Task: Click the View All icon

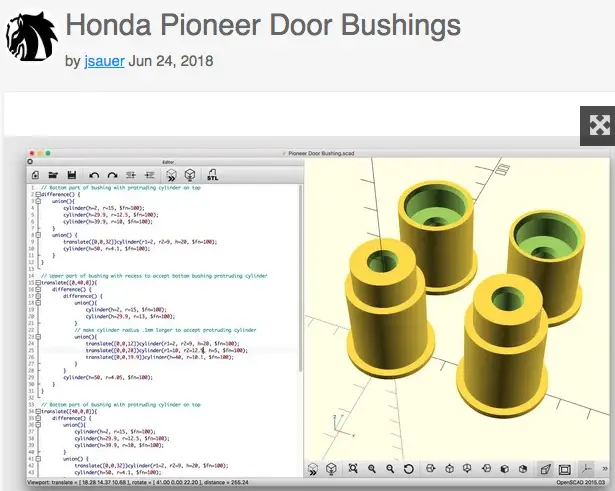Action: click(x=353, y=468)
